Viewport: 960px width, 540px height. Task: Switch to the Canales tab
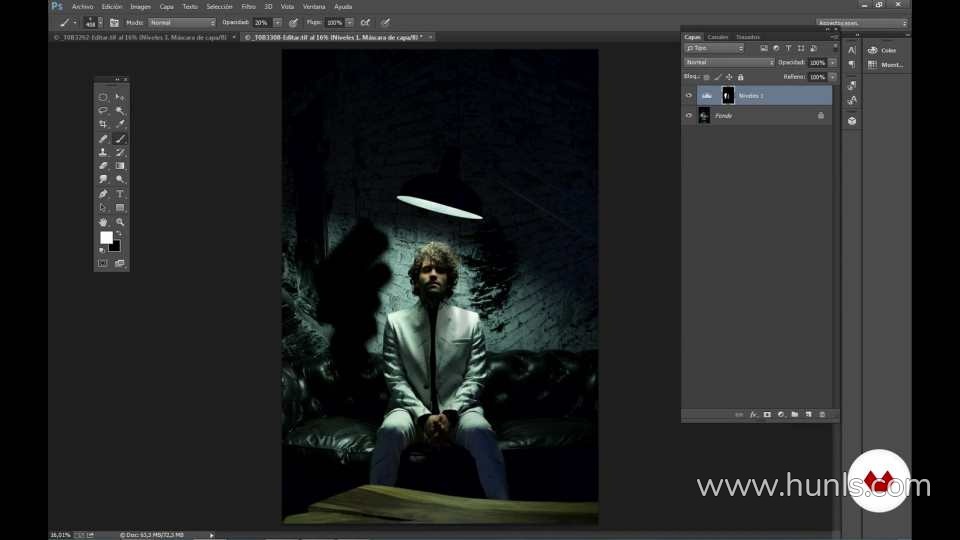click(718, 37)
